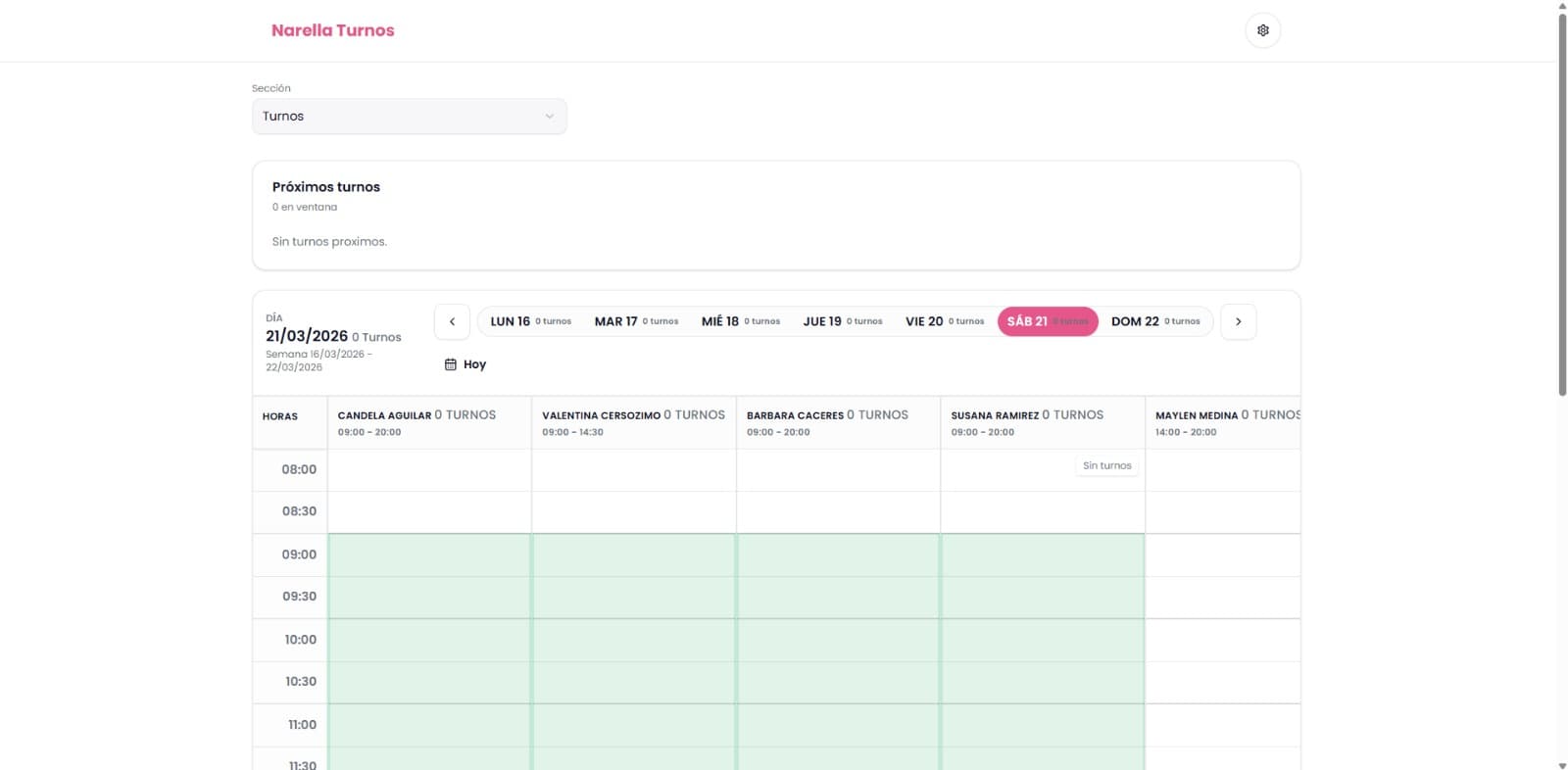Image resolution: width=1568 pixels, height=770 pixels.
Task: Choose the DOM 22 day tab
Action: coord(1154,321)
